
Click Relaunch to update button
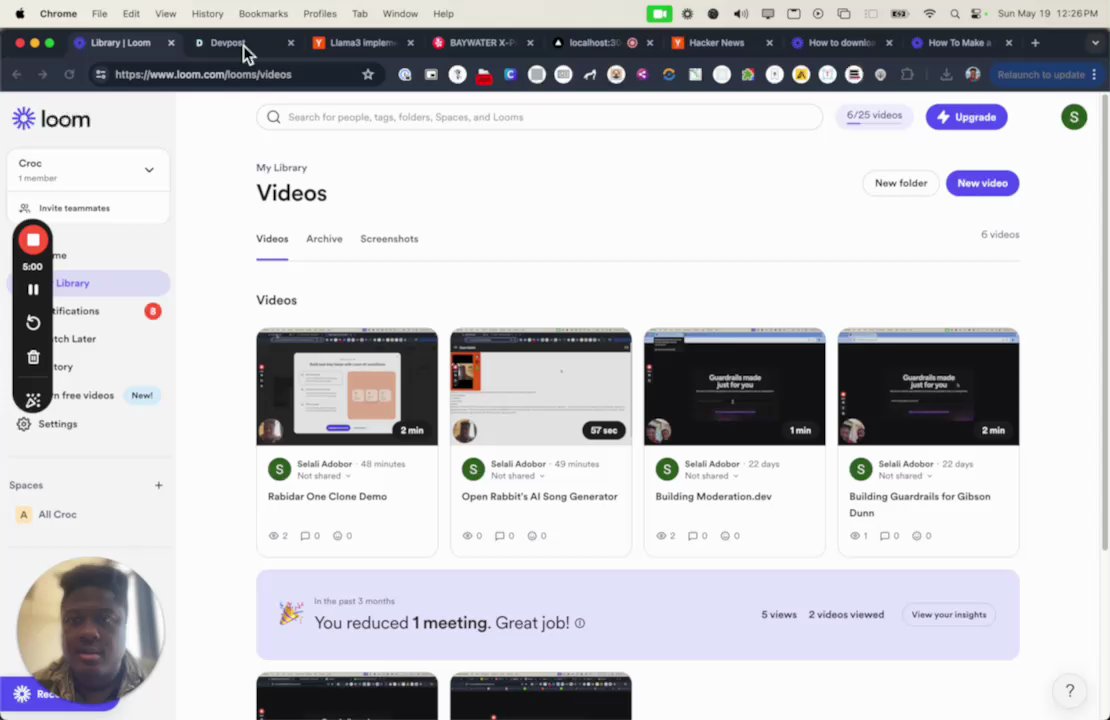(1041, 74)
